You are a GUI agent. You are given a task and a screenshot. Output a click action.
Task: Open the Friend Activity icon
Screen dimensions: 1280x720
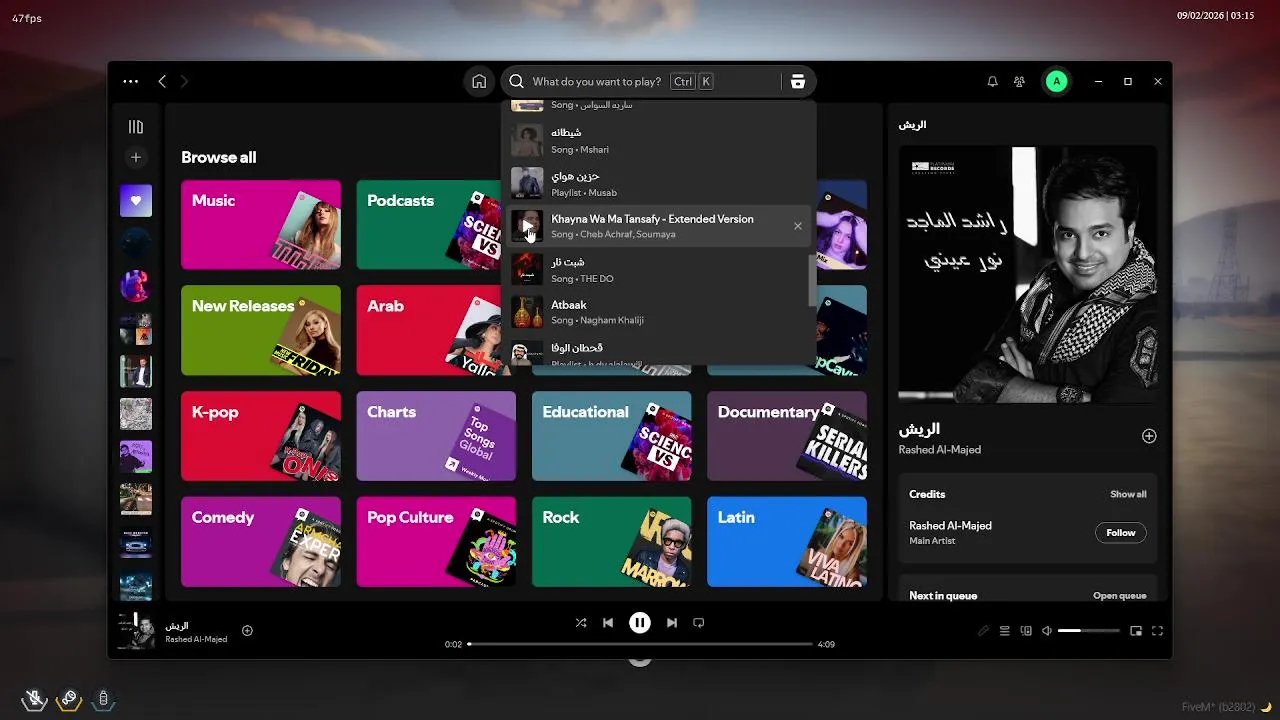1019,82
